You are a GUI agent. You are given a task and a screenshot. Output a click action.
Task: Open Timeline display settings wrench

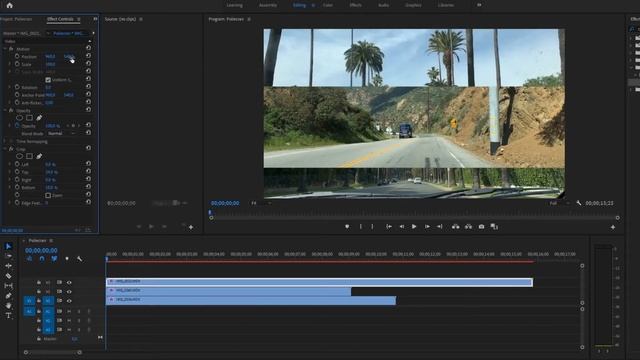click(x=80, y=259)
